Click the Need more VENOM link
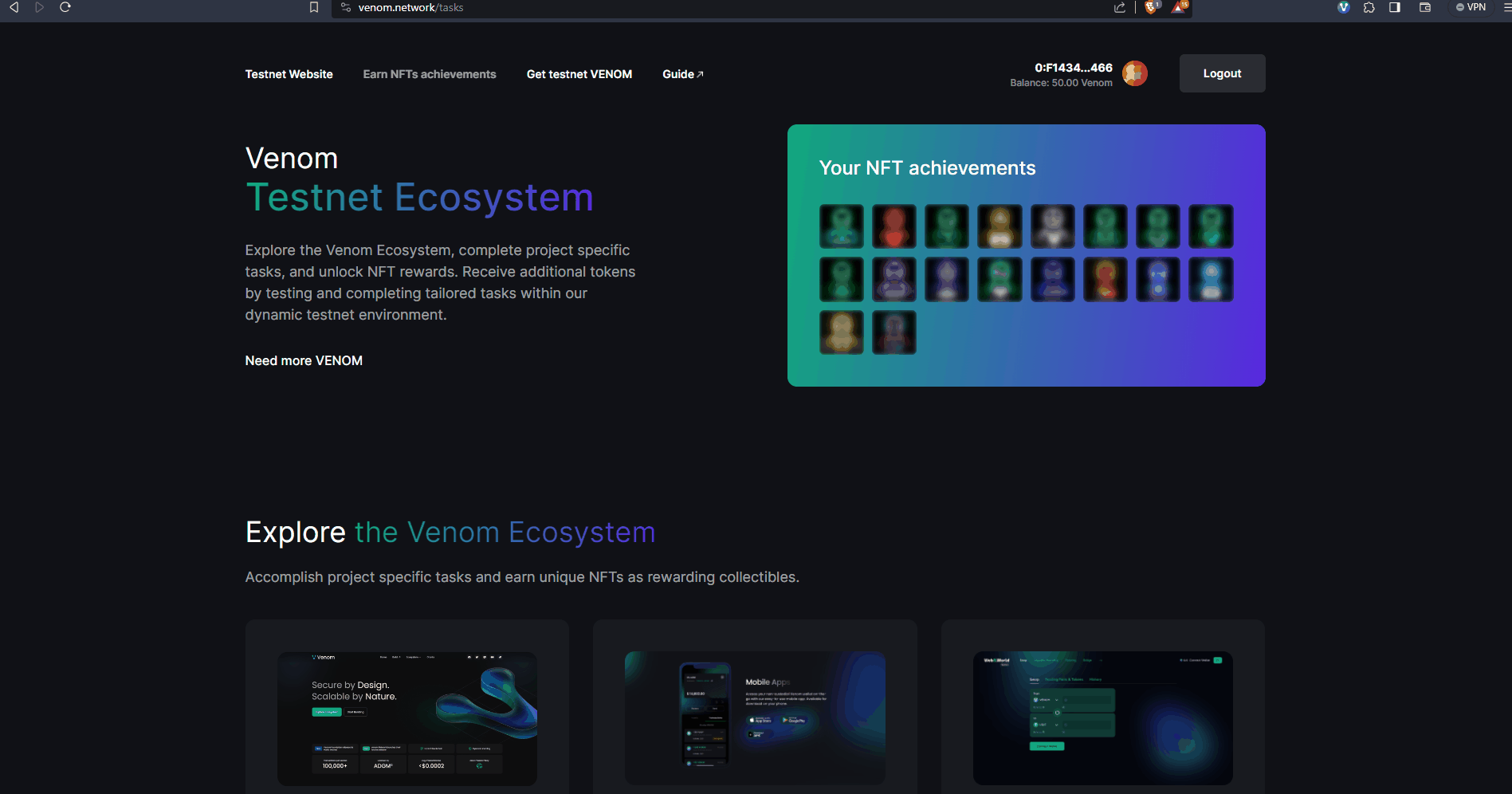Image resolution: width=1512 pixels, height=794 pixels. (x=304, y=360)
